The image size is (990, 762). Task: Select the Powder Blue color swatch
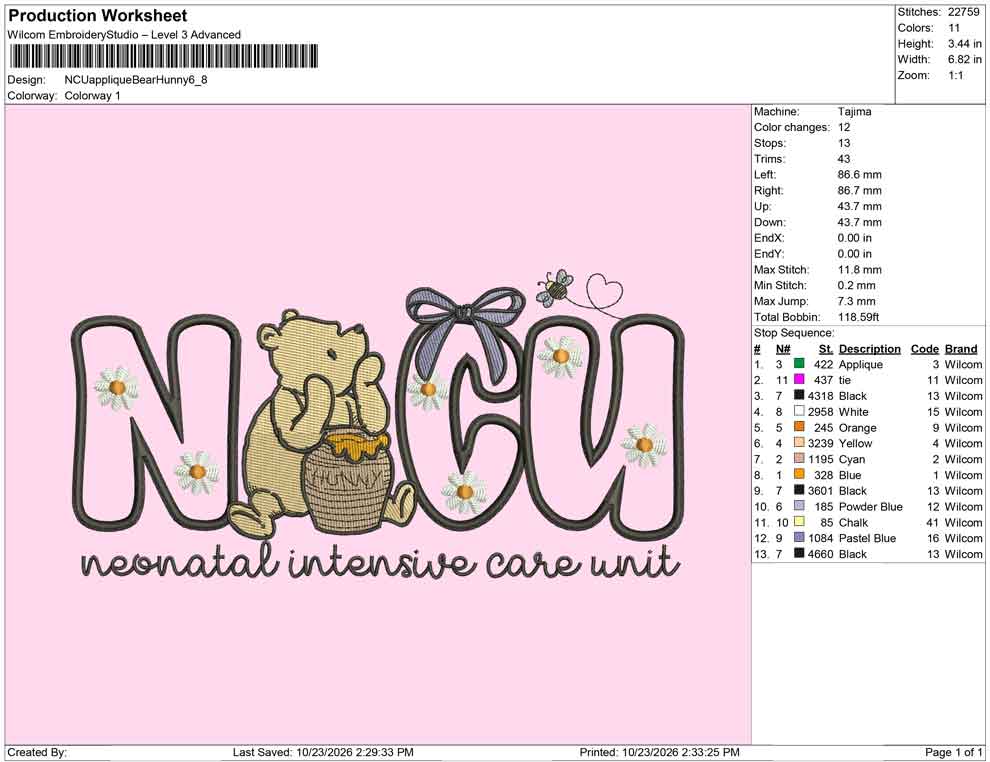(799, 506)
